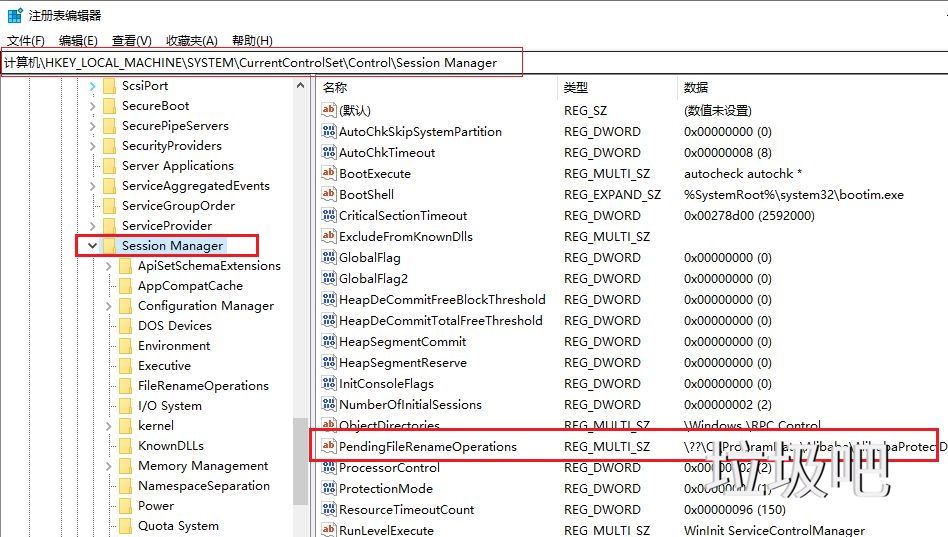This screenshot has height=537, width=948.
Task: Click the string icon beside BootExecute value
Action: pyautogui.click(x=329, y=174)
